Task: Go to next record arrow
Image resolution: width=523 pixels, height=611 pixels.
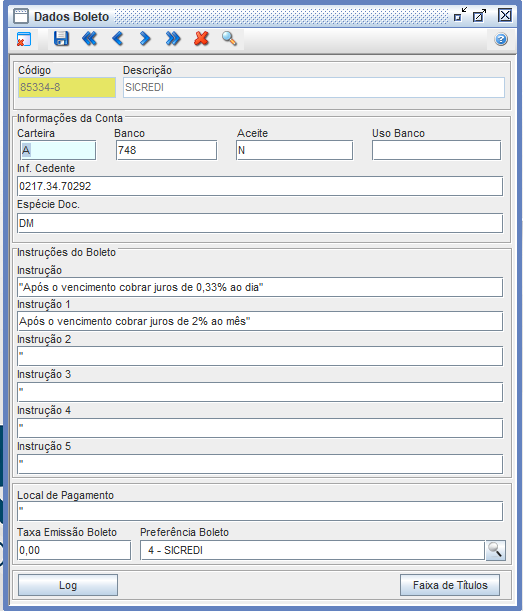Action: (145, 39)
